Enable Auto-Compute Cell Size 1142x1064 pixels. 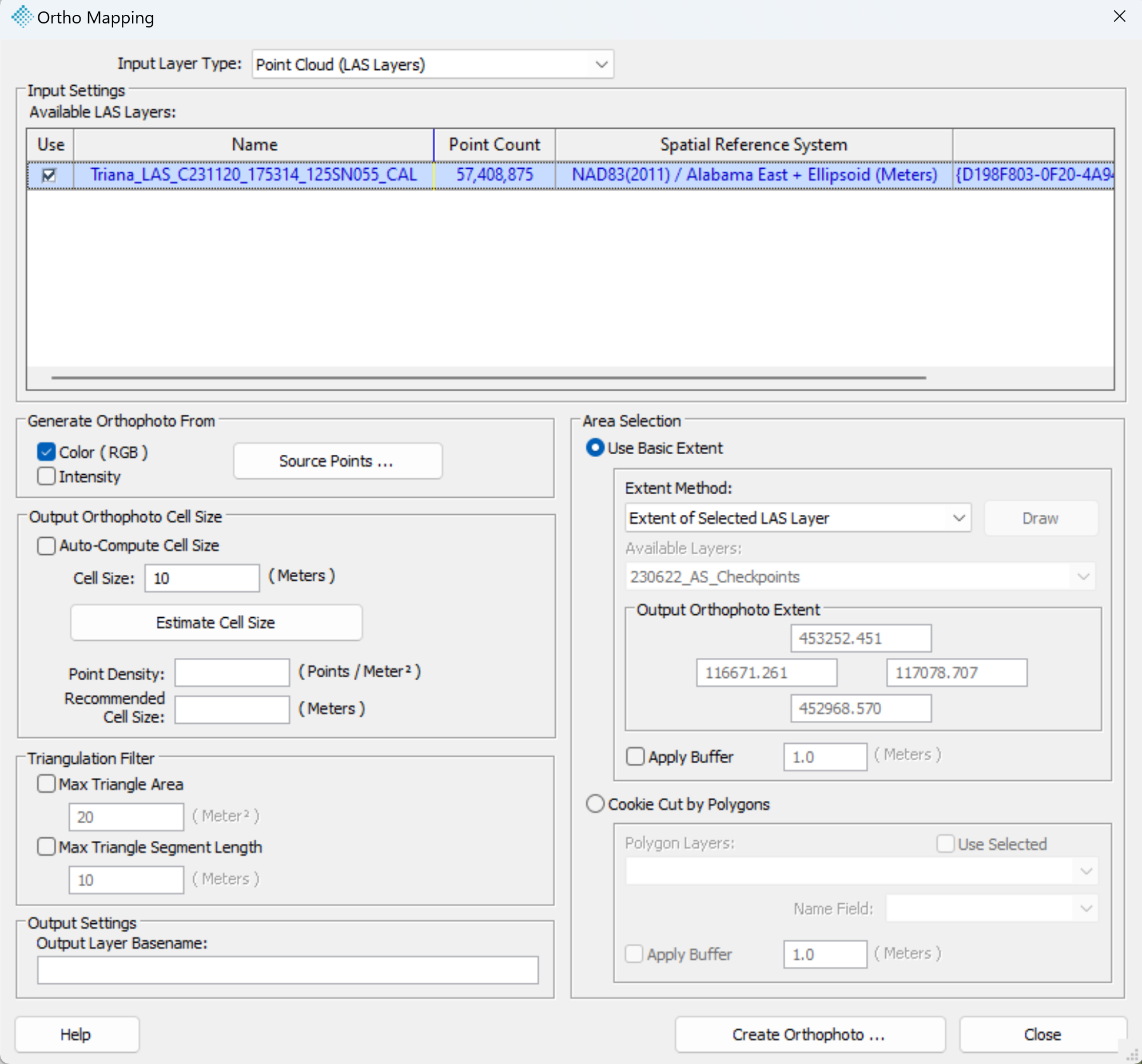pos(46,545)
